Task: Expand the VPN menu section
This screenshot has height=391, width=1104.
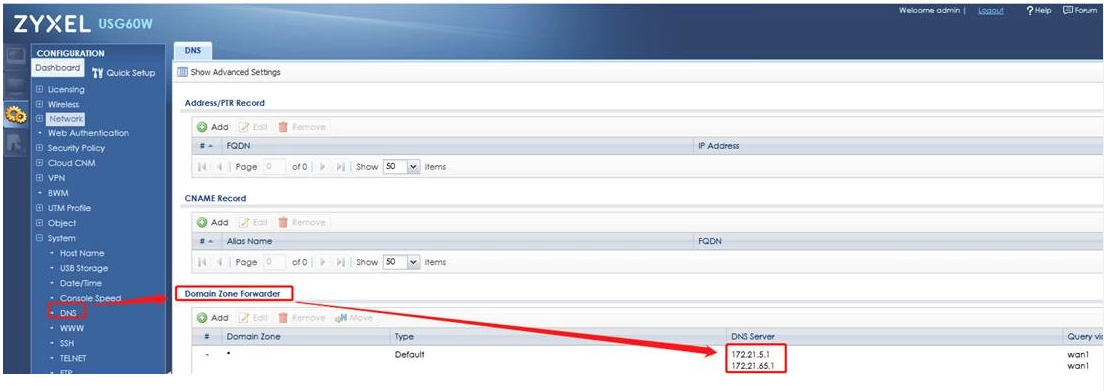Action: click(x=39, y=178)
